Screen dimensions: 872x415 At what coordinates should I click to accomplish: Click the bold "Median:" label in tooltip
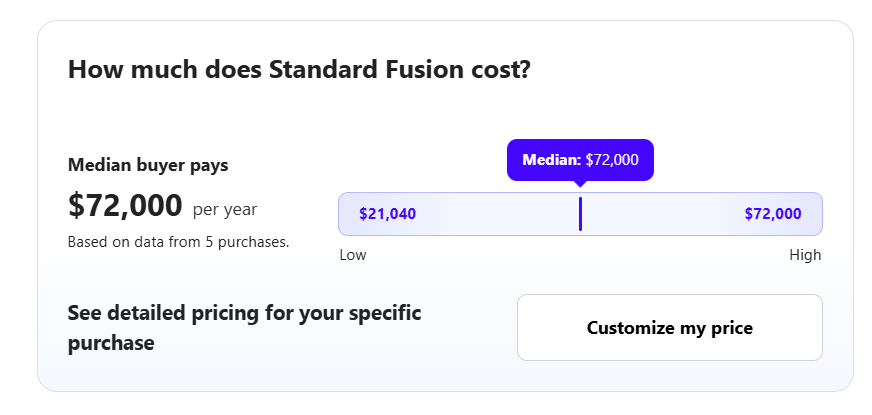point(551,160)
